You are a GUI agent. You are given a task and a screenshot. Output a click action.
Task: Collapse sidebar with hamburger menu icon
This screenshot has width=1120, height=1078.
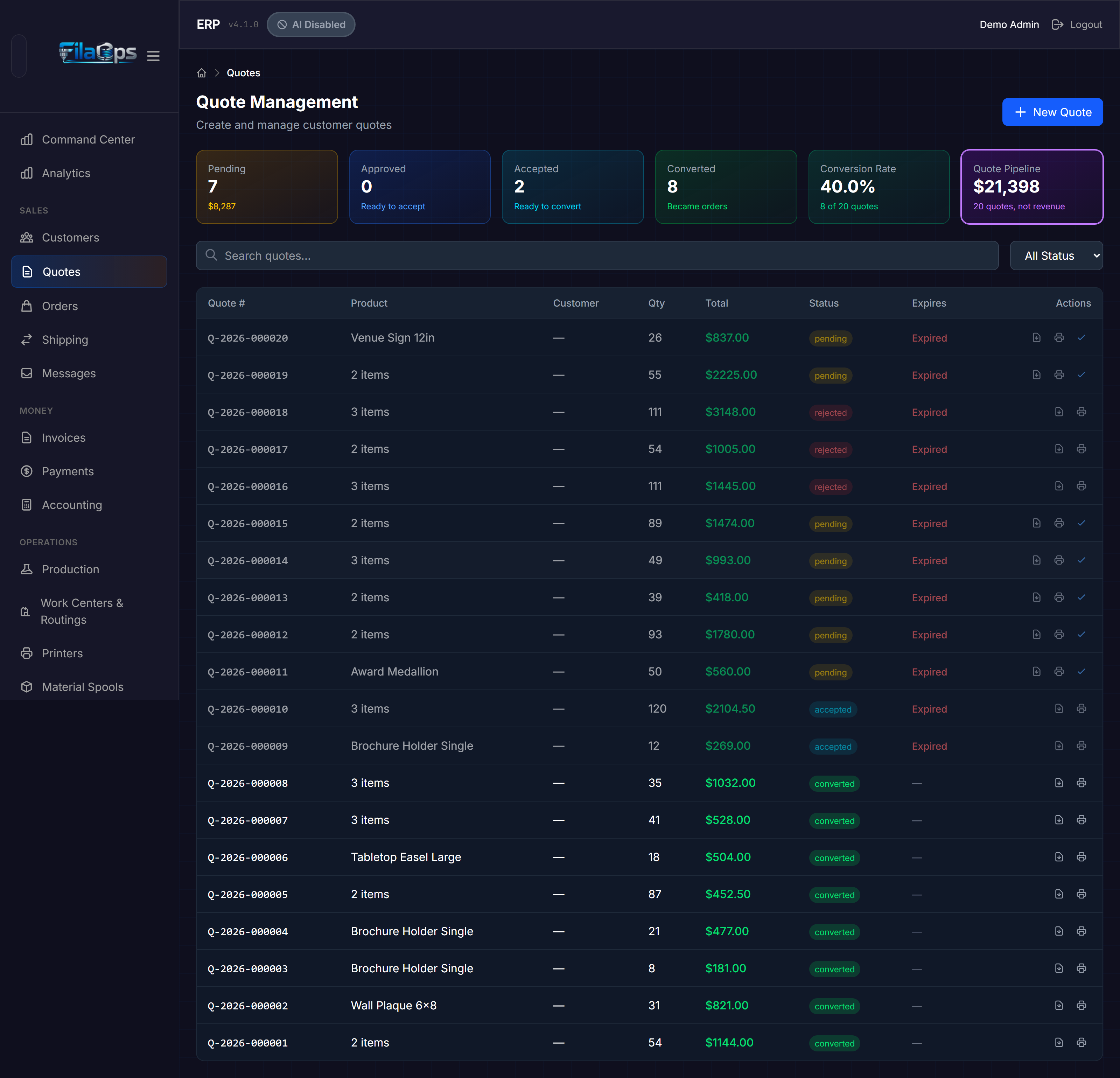tap(153, 56)
